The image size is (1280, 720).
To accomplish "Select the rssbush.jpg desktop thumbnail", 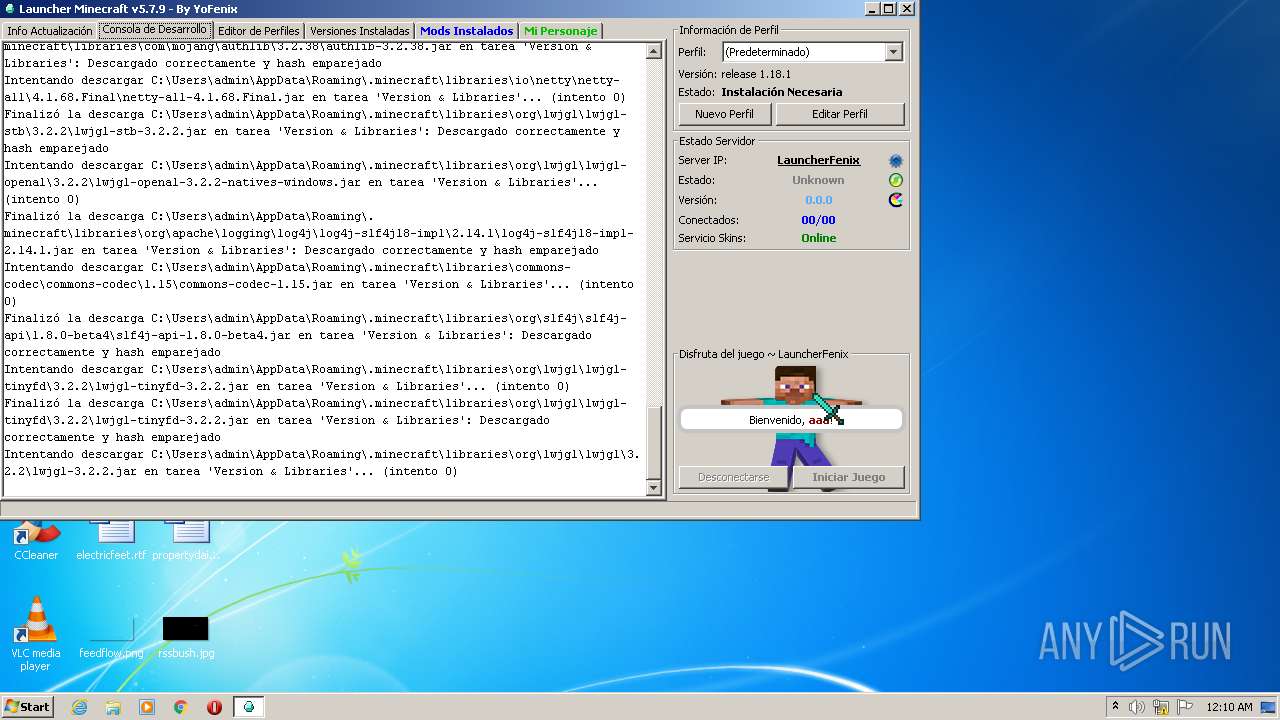I will pos(186,637).
